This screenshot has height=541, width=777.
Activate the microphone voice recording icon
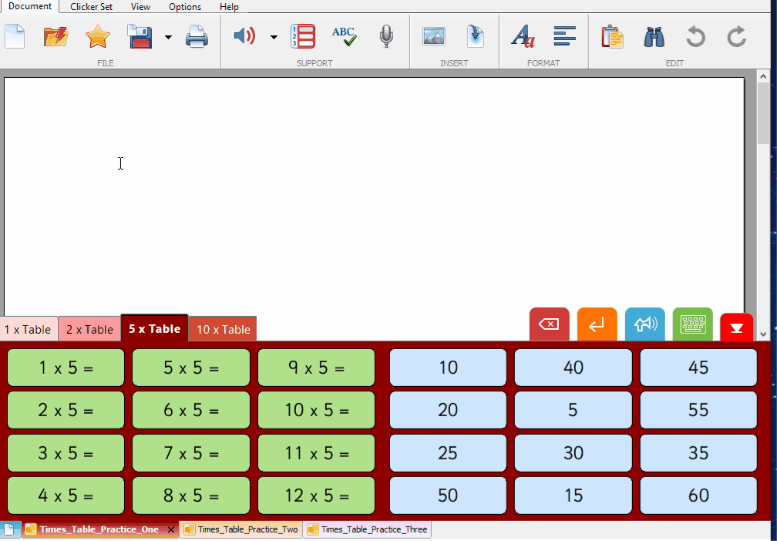click(386, 37)
